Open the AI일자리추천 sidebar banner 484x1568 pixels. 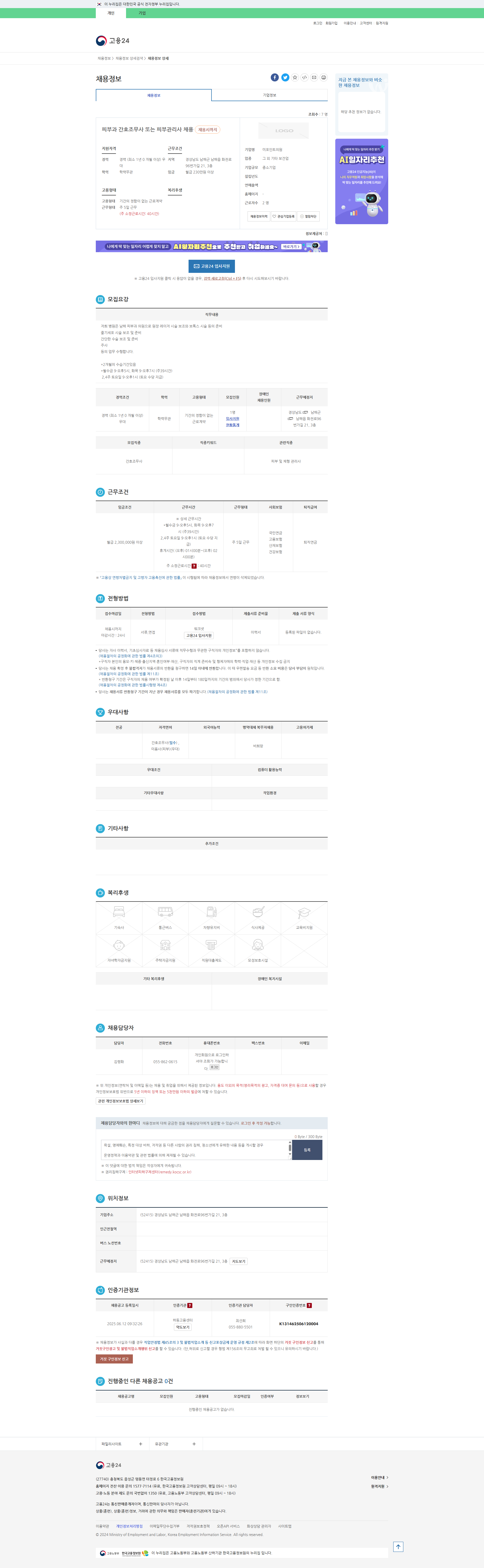pos(362,181)
